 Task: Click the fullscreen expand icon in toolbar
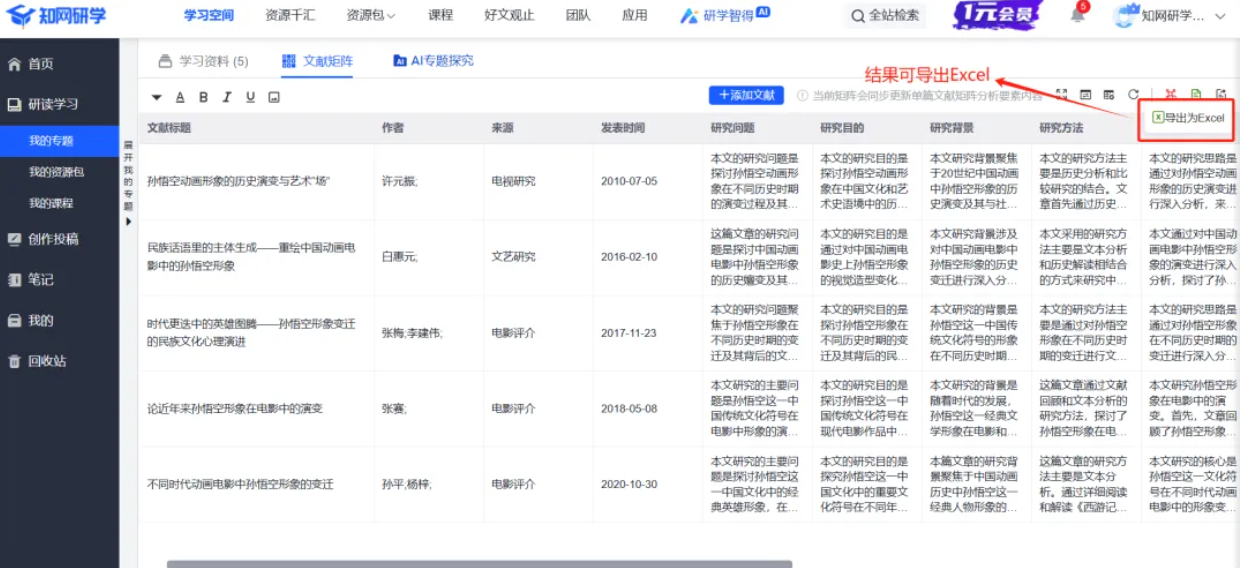point(1061,95)
